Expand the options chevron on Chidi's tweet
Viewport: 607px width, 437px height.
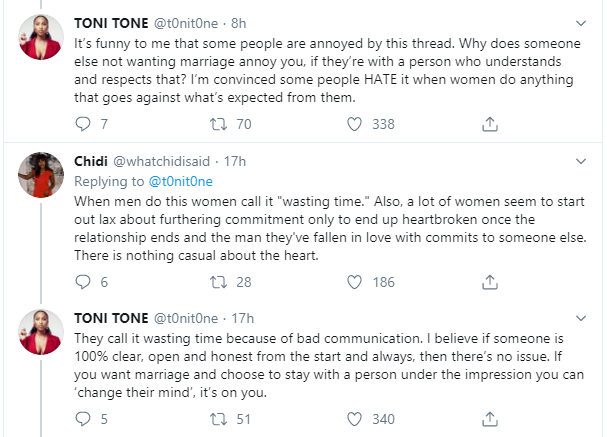tap(582, 161)
